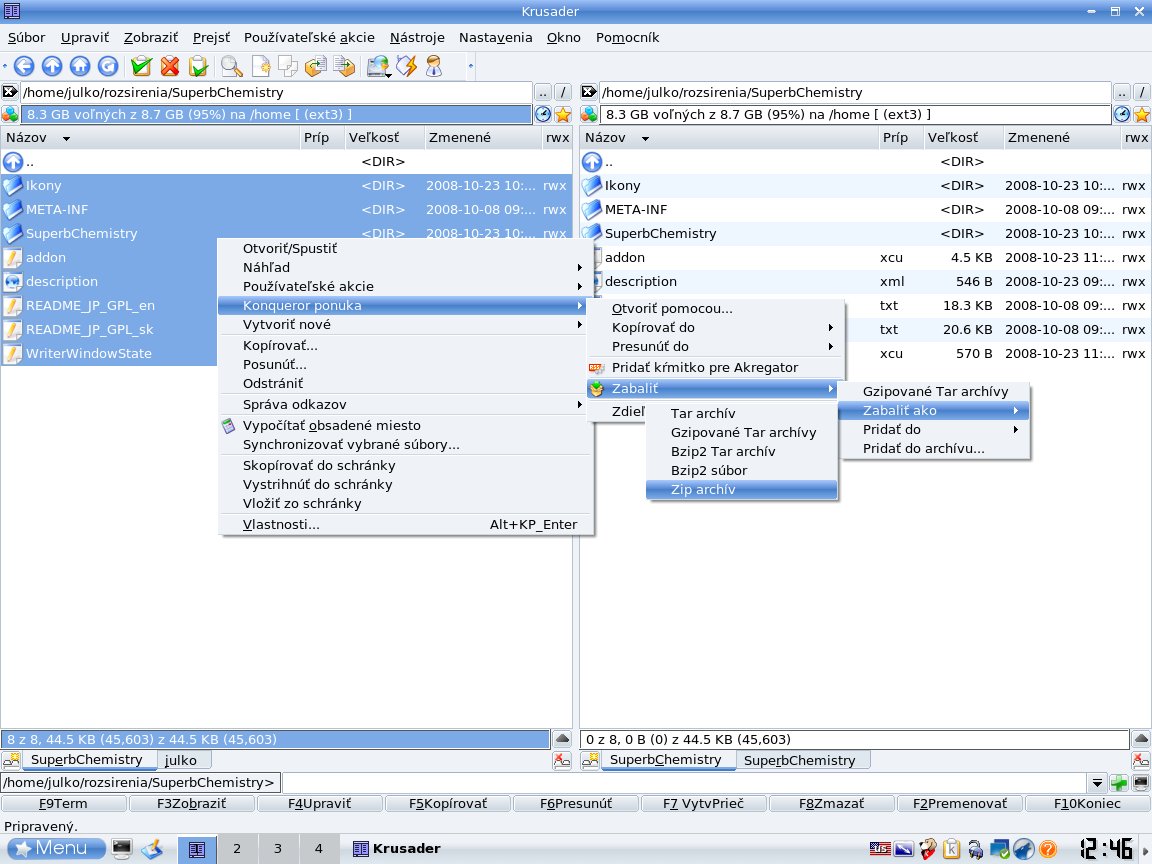Click Vlastnosti... in the context menu
The width and height of the screenshot is (1152, 864).
tap(406, 525)
